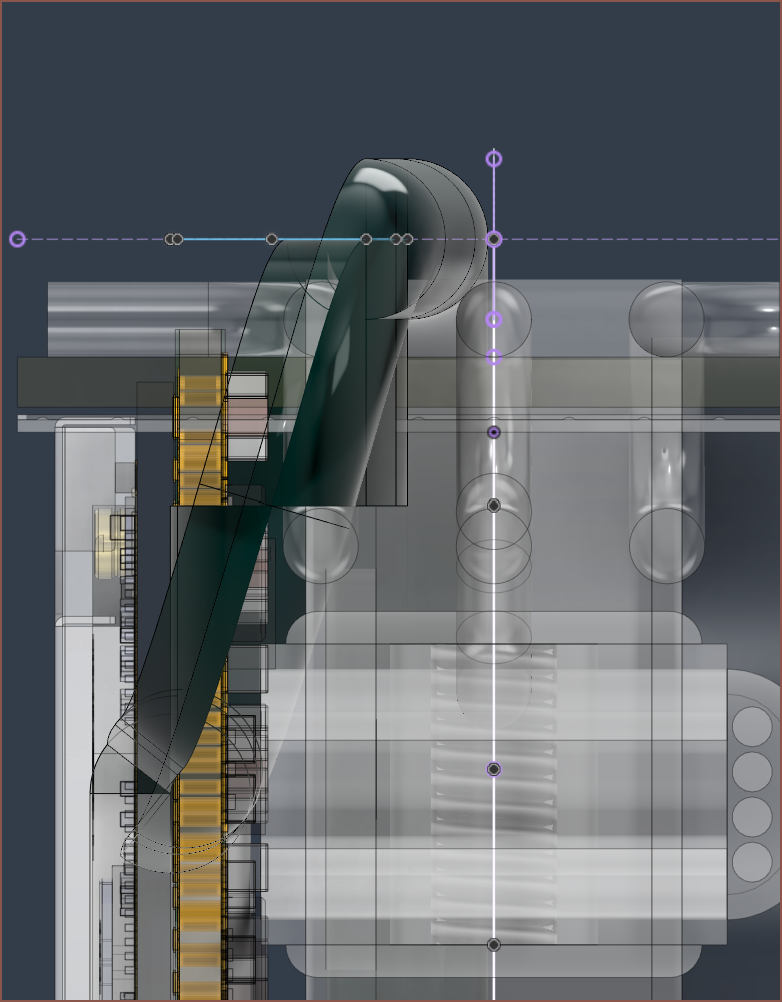The height and width of the screenshot is (1002, 782).
Task: Select sketch point on blue line left of tube
Action: [x=272, y=239]
